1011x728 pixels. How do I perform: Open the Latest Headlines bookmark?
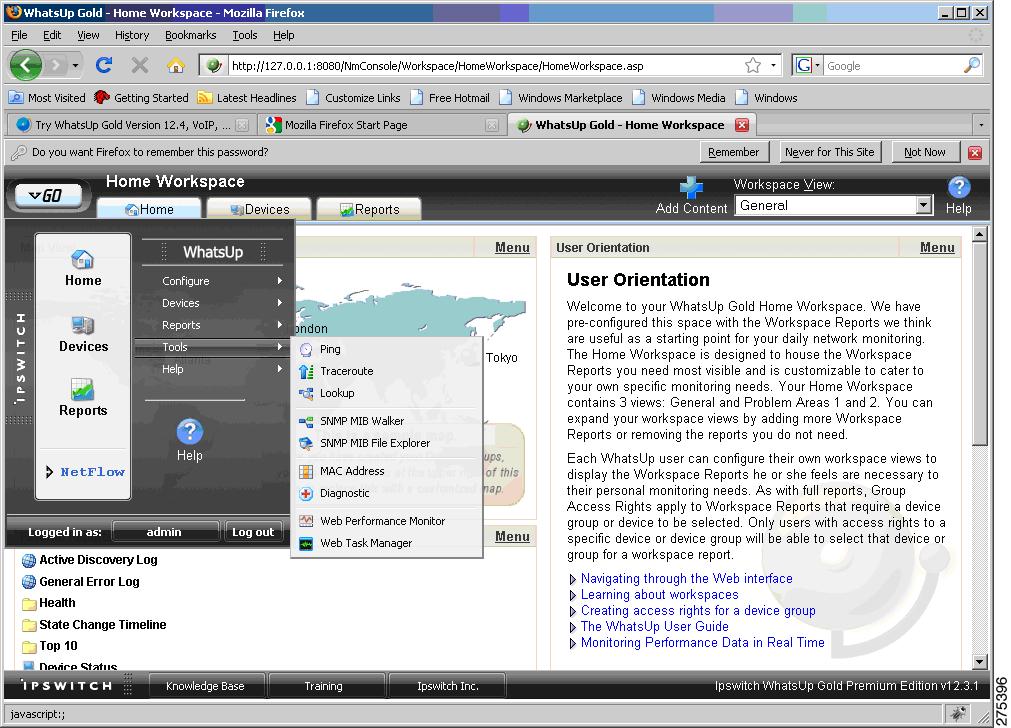(x=247, y=98)
